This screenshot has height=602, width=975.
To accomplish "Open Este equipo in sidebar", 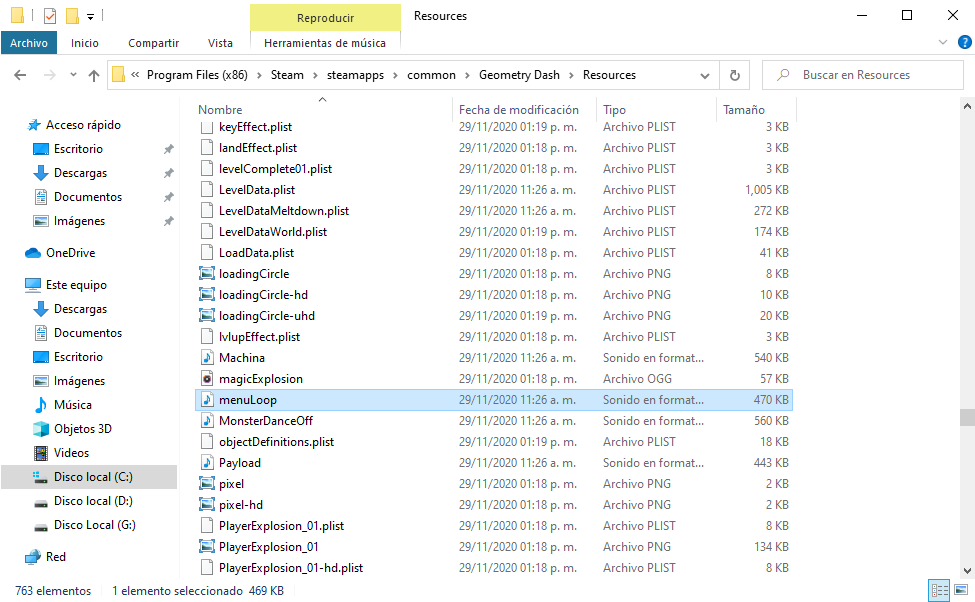I will 76,285.
